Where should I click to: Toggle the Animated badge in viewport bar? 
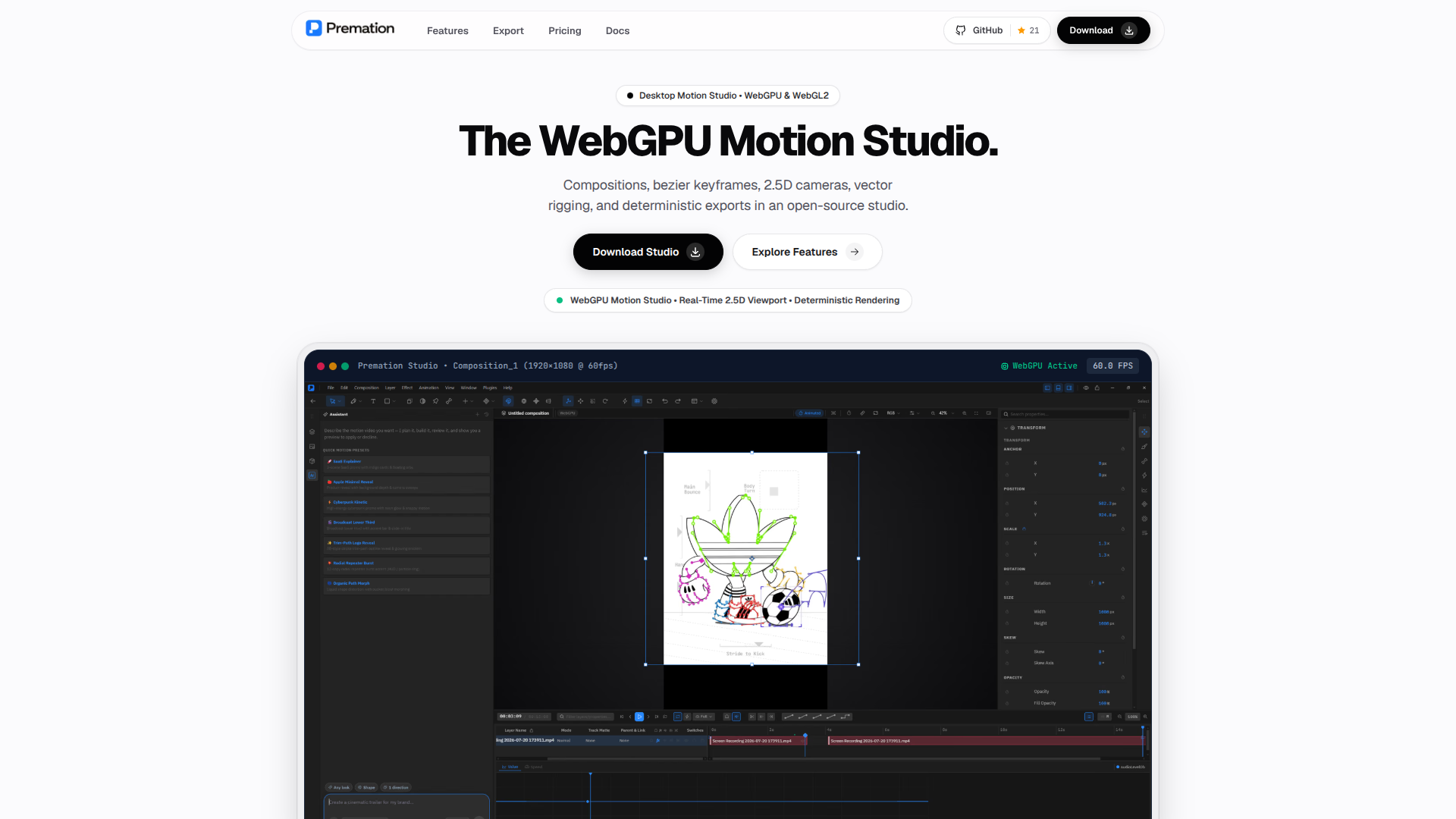810,413
